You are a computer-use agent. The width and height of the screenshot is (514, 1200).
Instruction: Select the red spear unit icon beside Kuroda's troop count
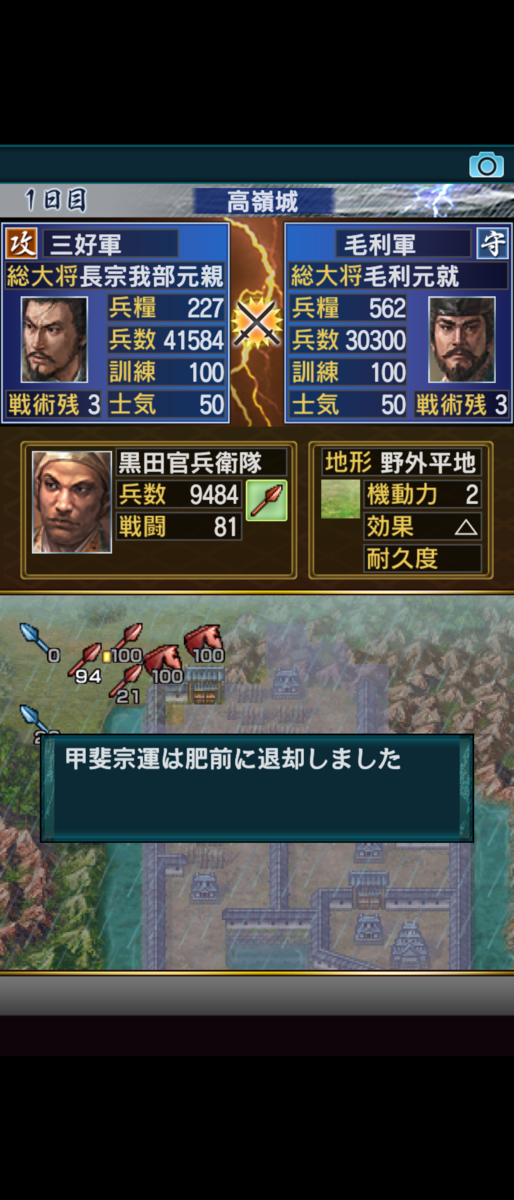click(267, 500)
